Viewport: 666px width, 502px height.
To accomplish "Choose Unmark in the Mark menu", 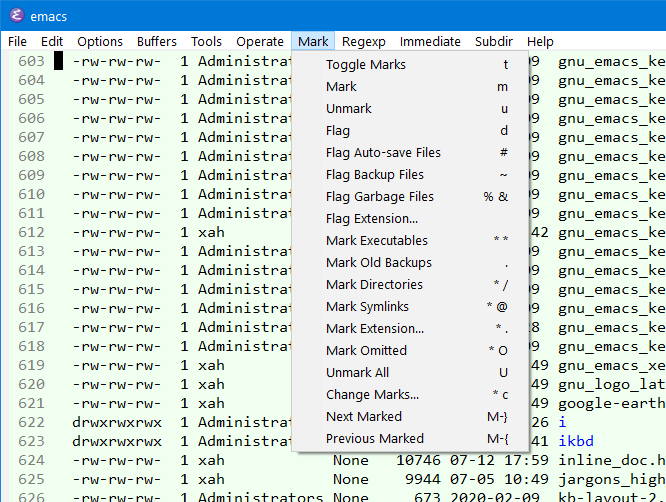I will (348, 109).
